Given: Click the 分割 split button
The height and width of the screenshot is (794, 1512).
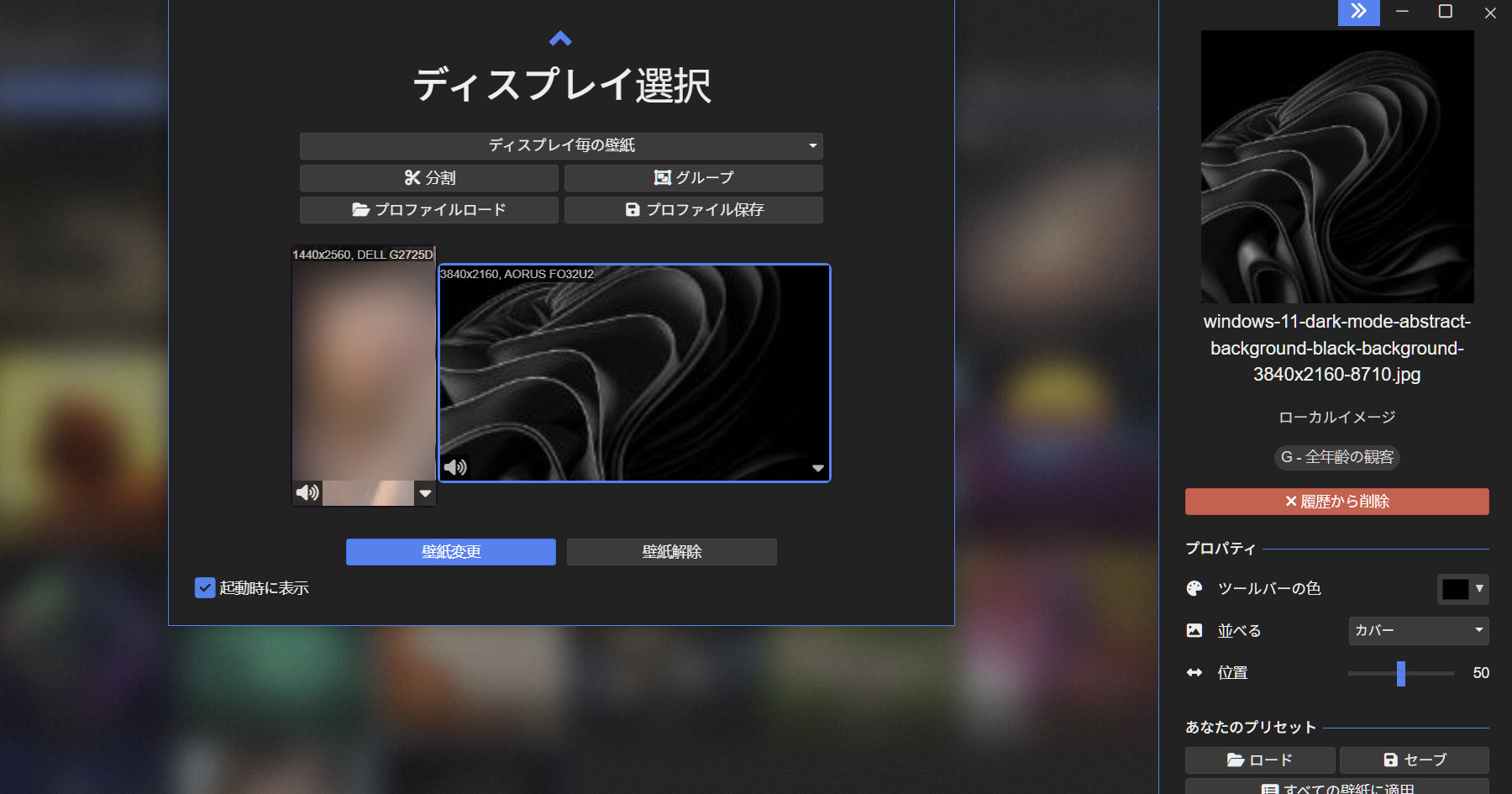Looking at the screenshot, I should point(429,177).
